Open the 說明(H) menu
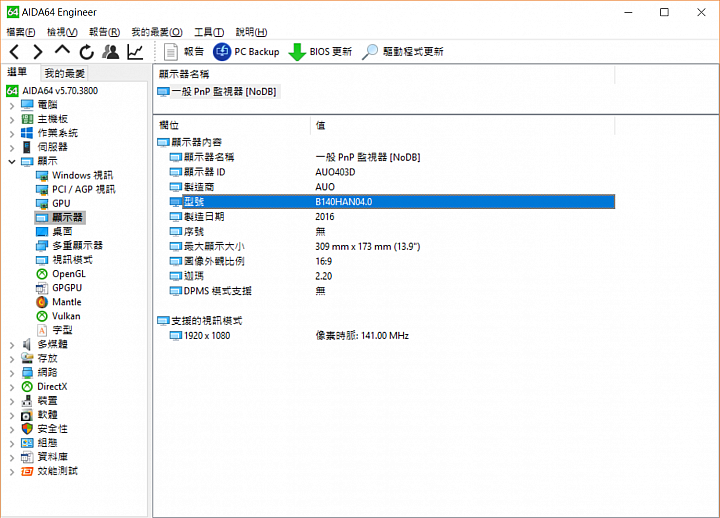The width and height of the screenshot is (720, 518). (x=251, y=32)
